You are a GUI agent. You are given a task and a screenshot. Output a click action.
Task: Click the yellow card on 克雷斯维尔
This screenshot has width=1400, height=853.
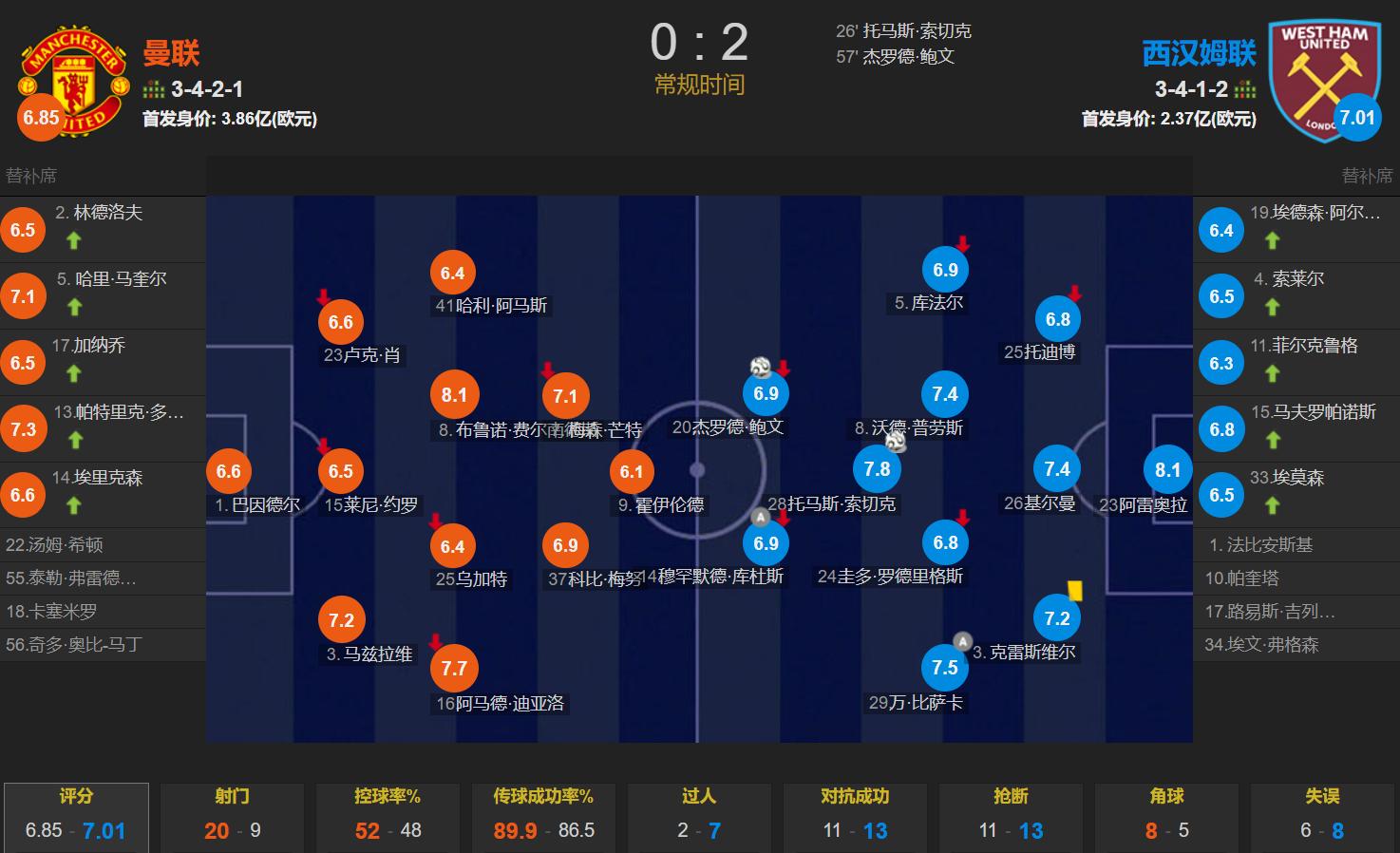1075,590
